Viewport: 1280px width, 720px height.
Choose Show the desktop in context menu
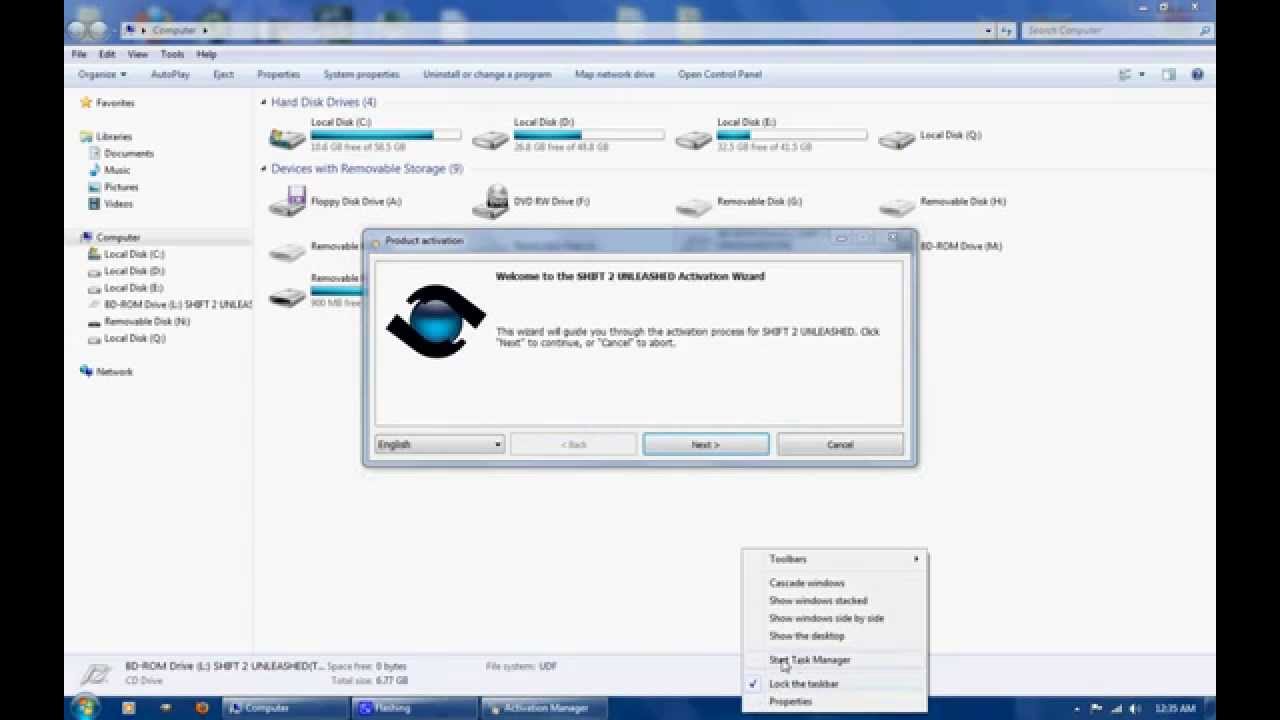[806, 636]
